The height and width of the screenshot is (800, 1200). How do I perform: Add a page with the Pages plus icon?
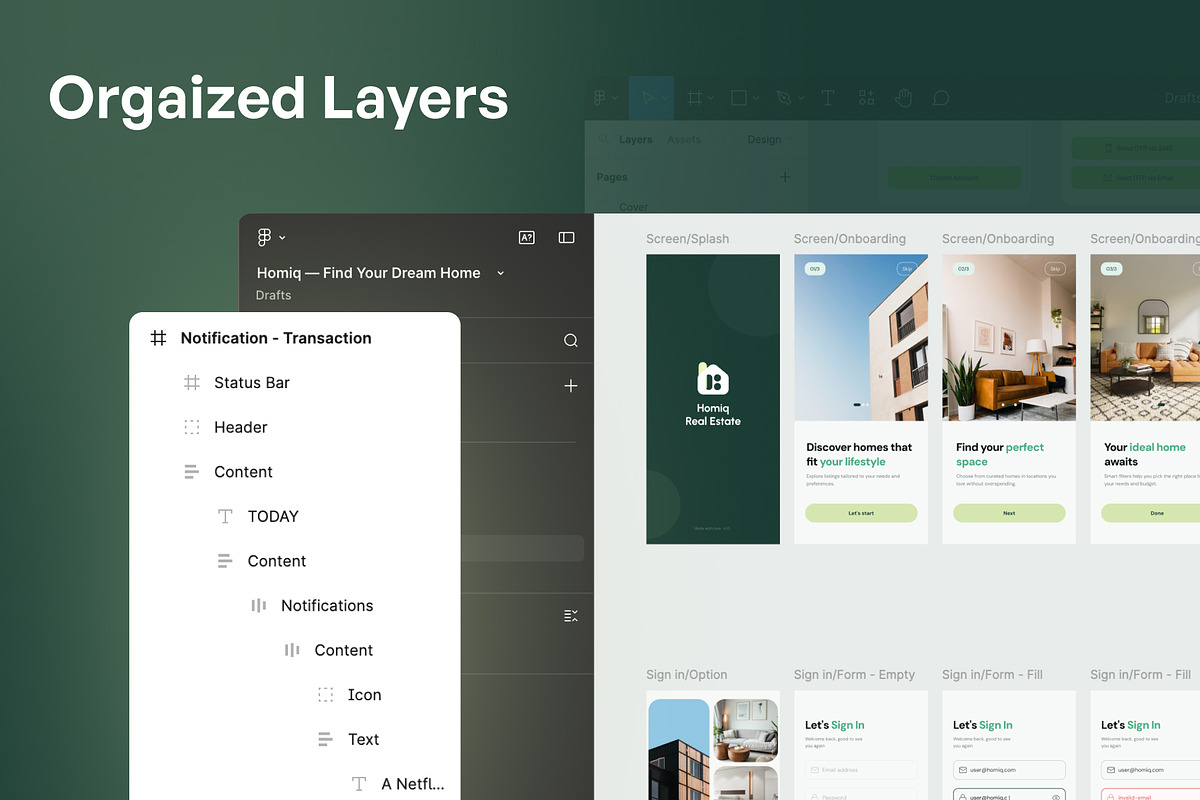(785, 177)
